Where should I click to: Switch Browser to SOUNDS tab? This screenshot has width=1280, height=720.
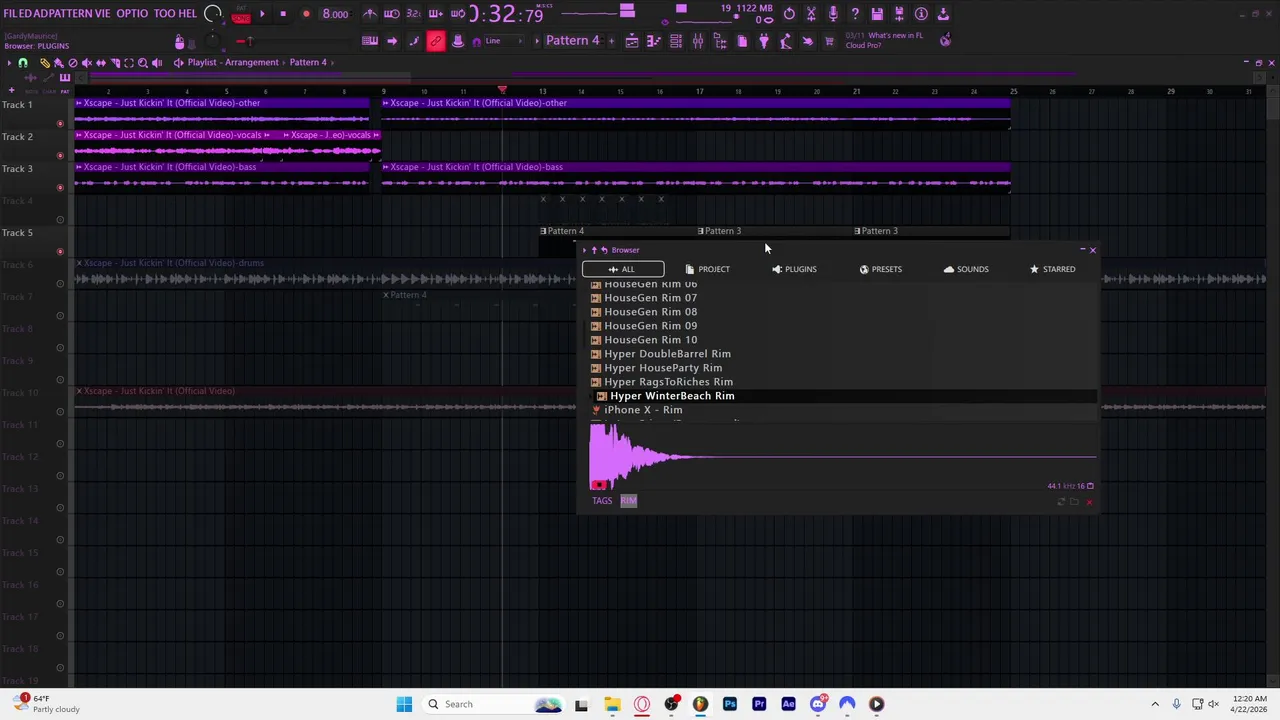coord(967,269)
